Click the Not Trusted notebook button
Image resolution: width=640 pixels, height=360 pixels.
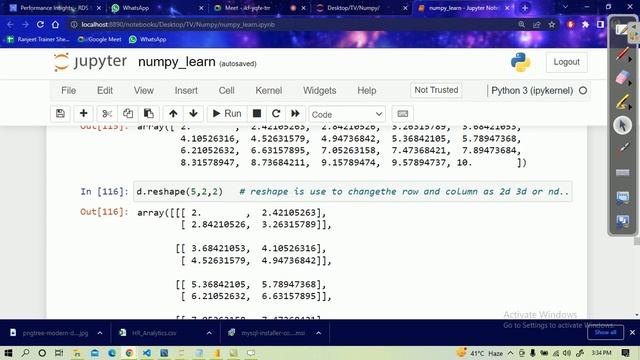436,90
